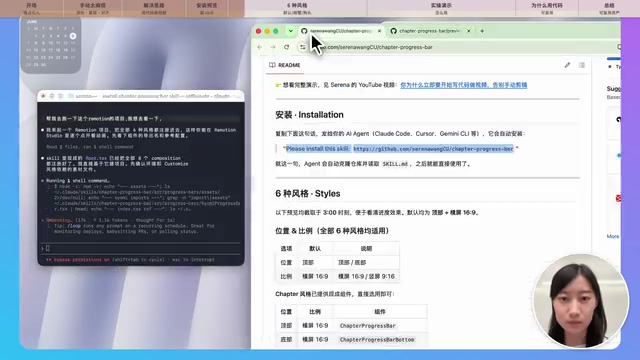This screenshot has height=360, width=640.
Task: Open the site information icon
Action: pyautogui.click(x=303, y=47)
